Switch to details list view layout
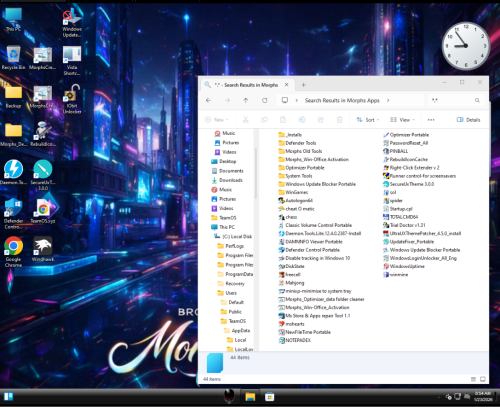500x407 pixels. (x=473, y=379)
